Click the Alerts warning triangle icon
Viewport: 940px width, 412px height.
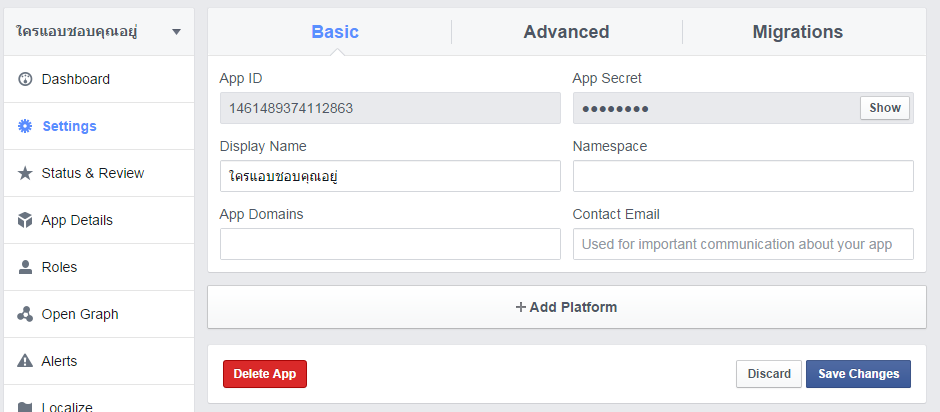pos(25,361)
